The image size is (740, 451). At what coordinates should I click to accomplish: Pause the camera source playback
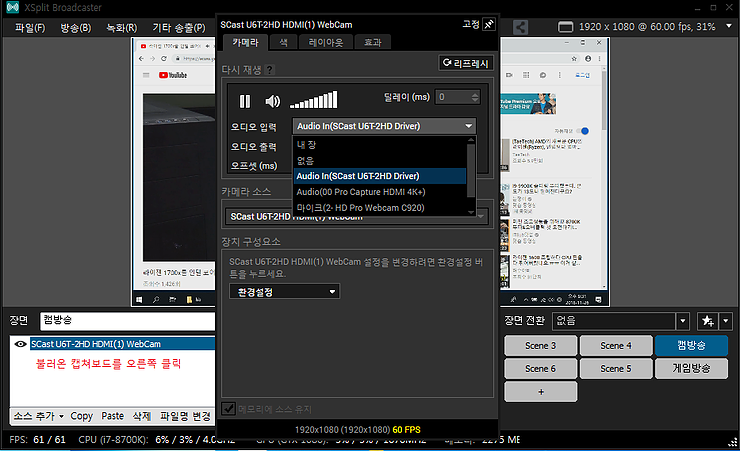[x=244, y=101]
